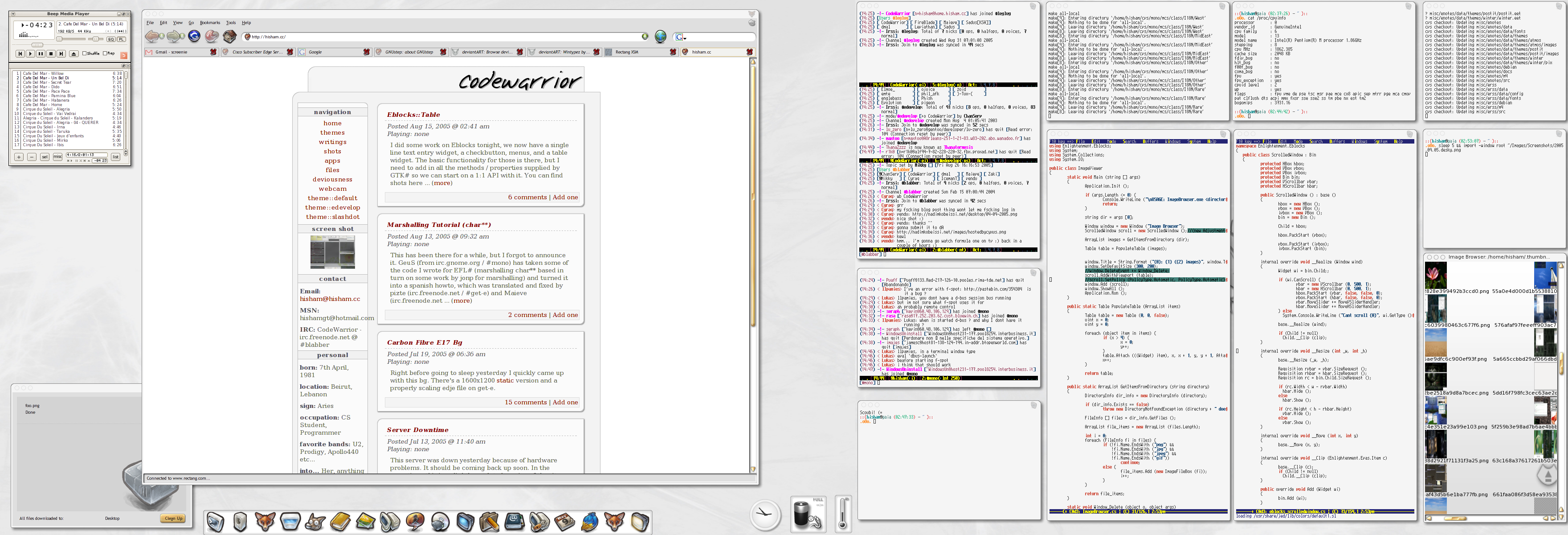The image size is (1568, 535).
Task: Adjust the volume slider in Beep Media Player
Action: 71,40
